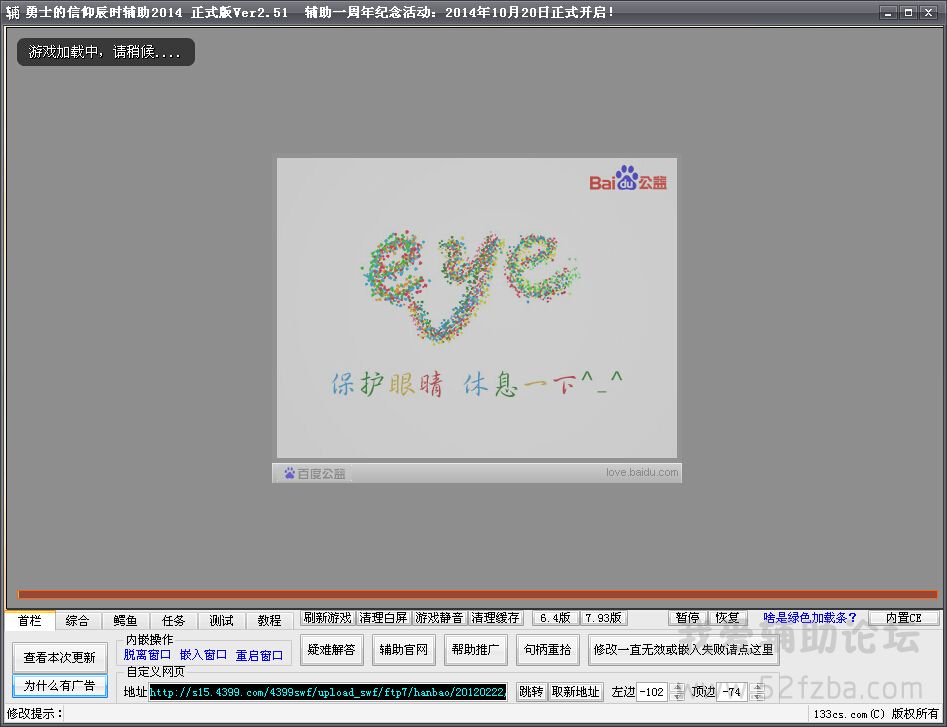Decrease 顶边 value with down arrow
Image resolution: width=947 pixels, height=727 pixels.
pyautogui.click(x=757, y=697)
